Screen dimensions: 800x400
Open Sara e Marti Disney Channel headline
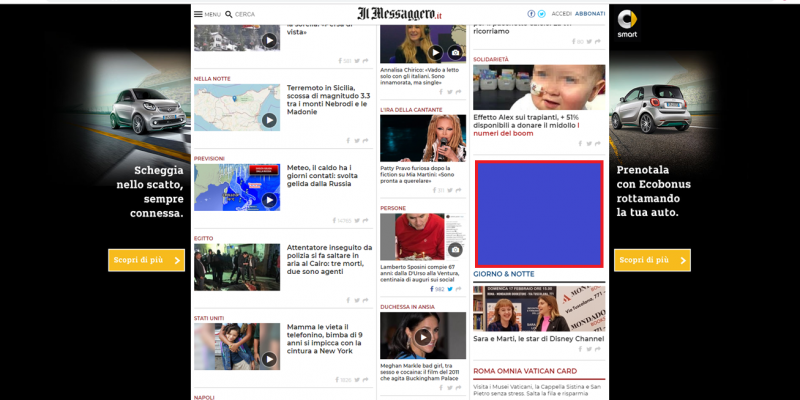[538, 339]
